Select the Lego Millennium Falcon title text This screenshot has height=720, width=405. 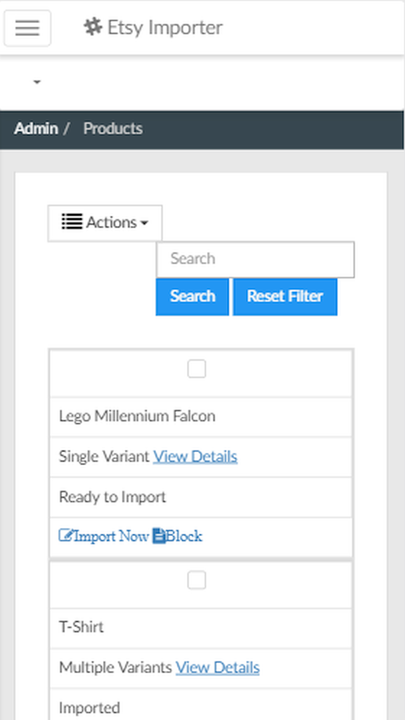point(137,416)
